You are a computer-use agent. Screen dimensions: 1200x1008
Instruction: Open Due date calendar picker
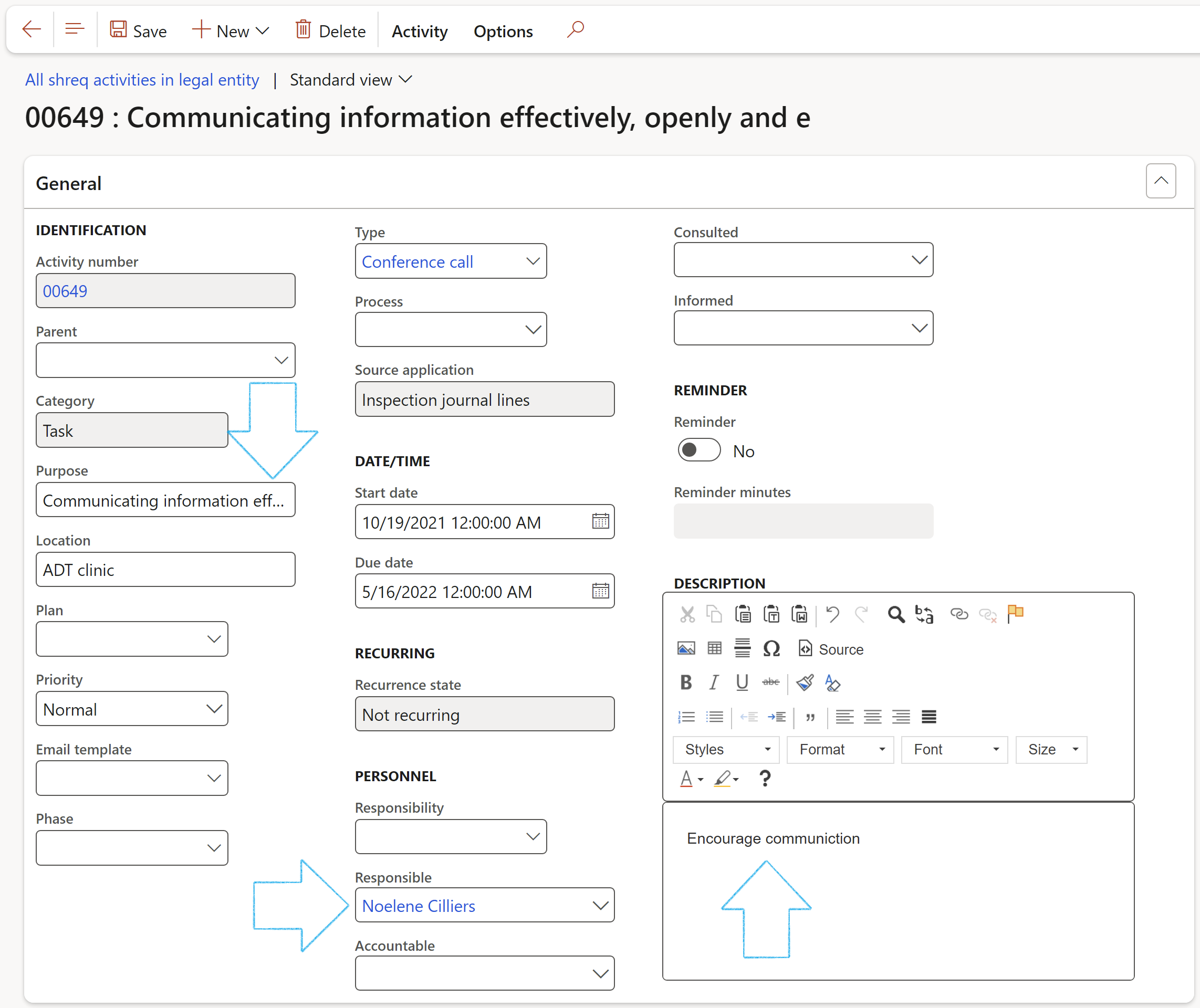(x=600, y=591)
